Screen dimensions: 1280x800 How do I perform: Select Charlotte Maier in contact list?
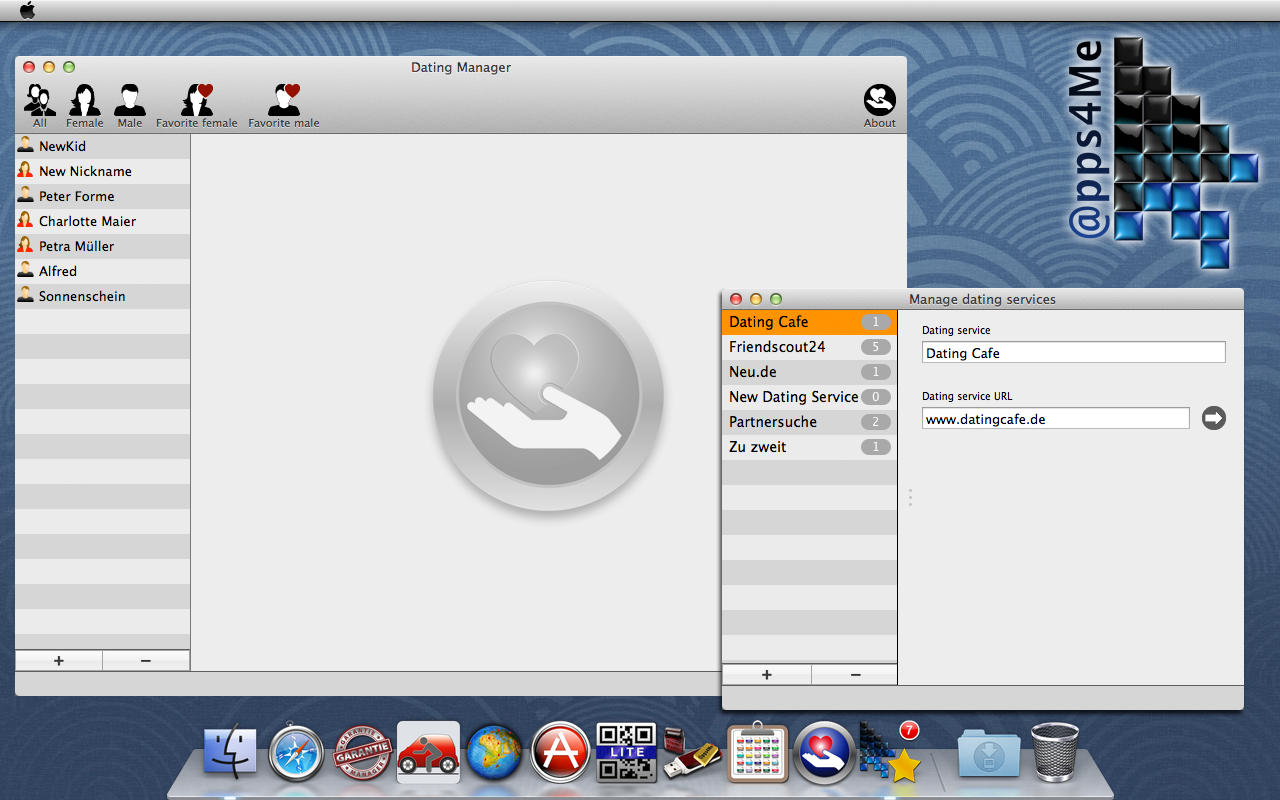click(87, 221)
